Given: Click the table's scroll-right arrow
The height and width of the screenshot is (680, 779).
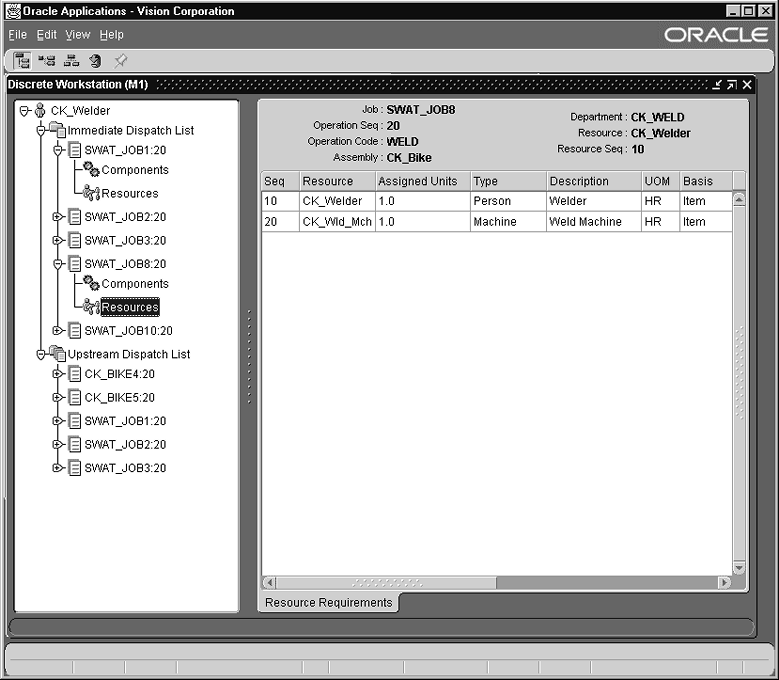Looking at the screenshot, I should coord(724,582).
